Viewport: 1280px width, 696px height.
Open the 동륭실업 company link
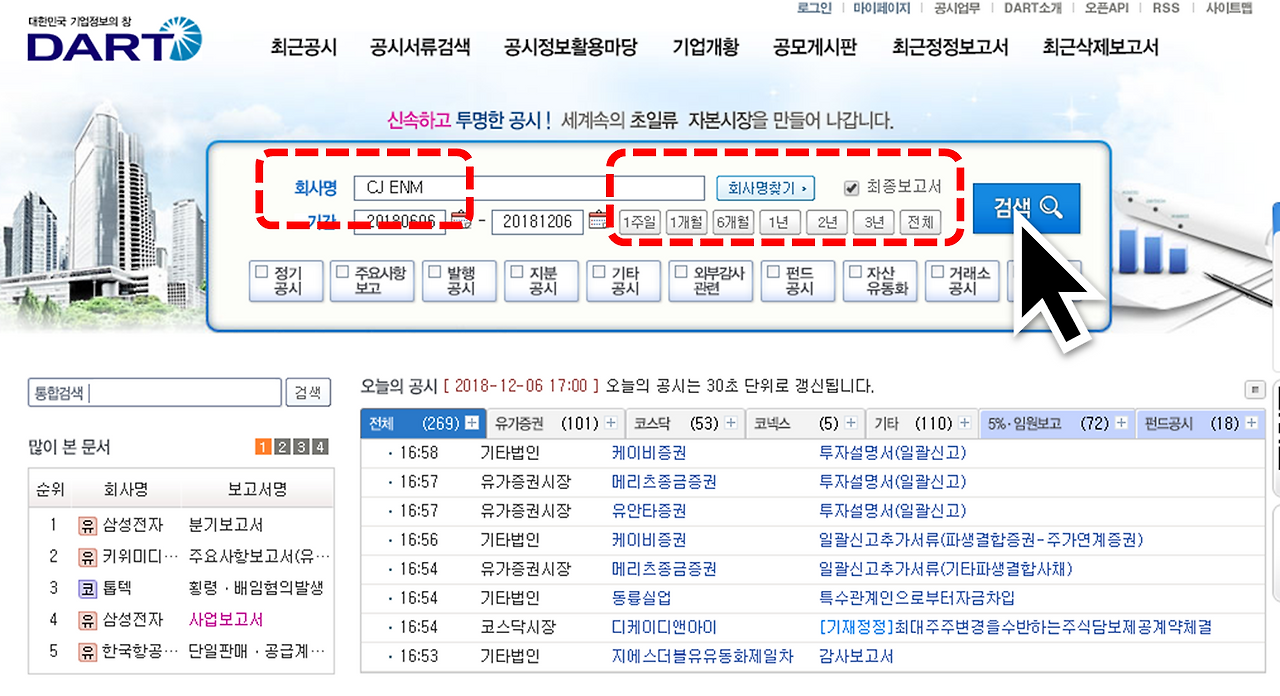pos(642,598)
